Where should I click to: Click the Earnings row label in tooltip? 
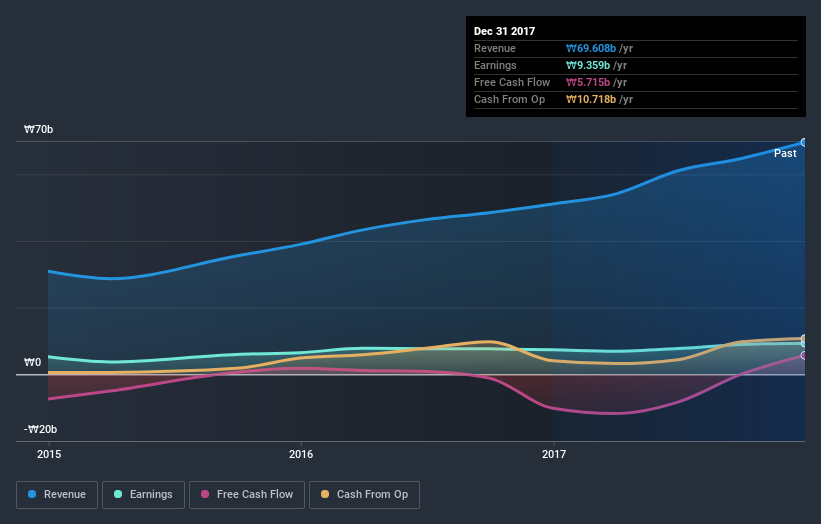pyautogui.click(x=495, y=65)
